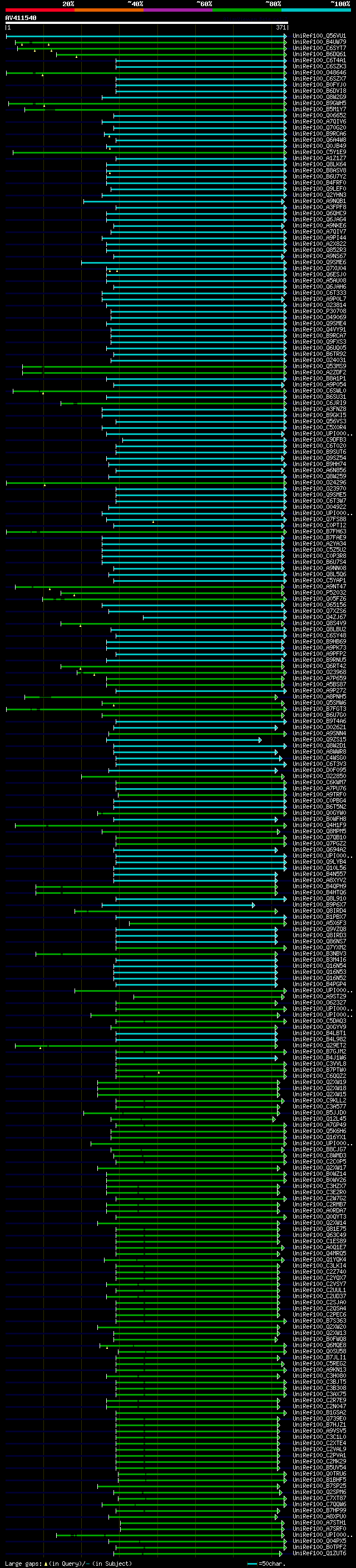Click the ~80% green legend segment
This screenshot has height=1568, width=356.
pyautogui.click(x=247, y=11)
